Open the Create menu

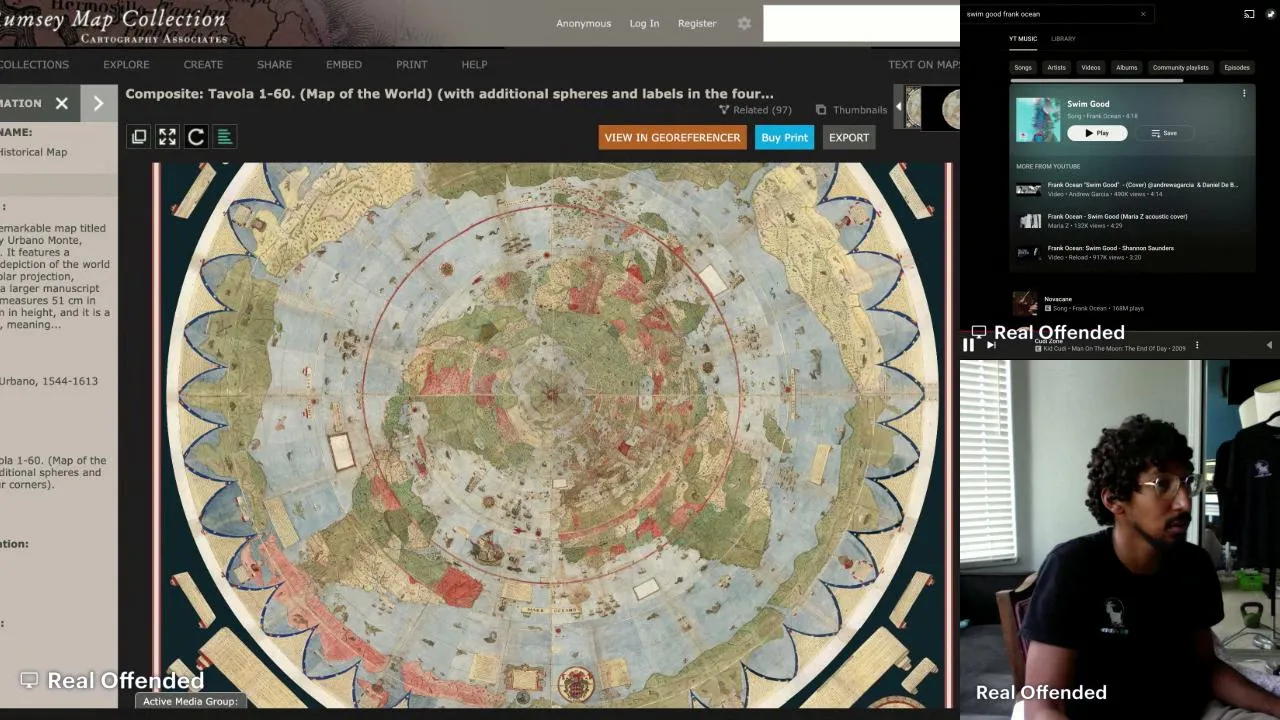203,65
